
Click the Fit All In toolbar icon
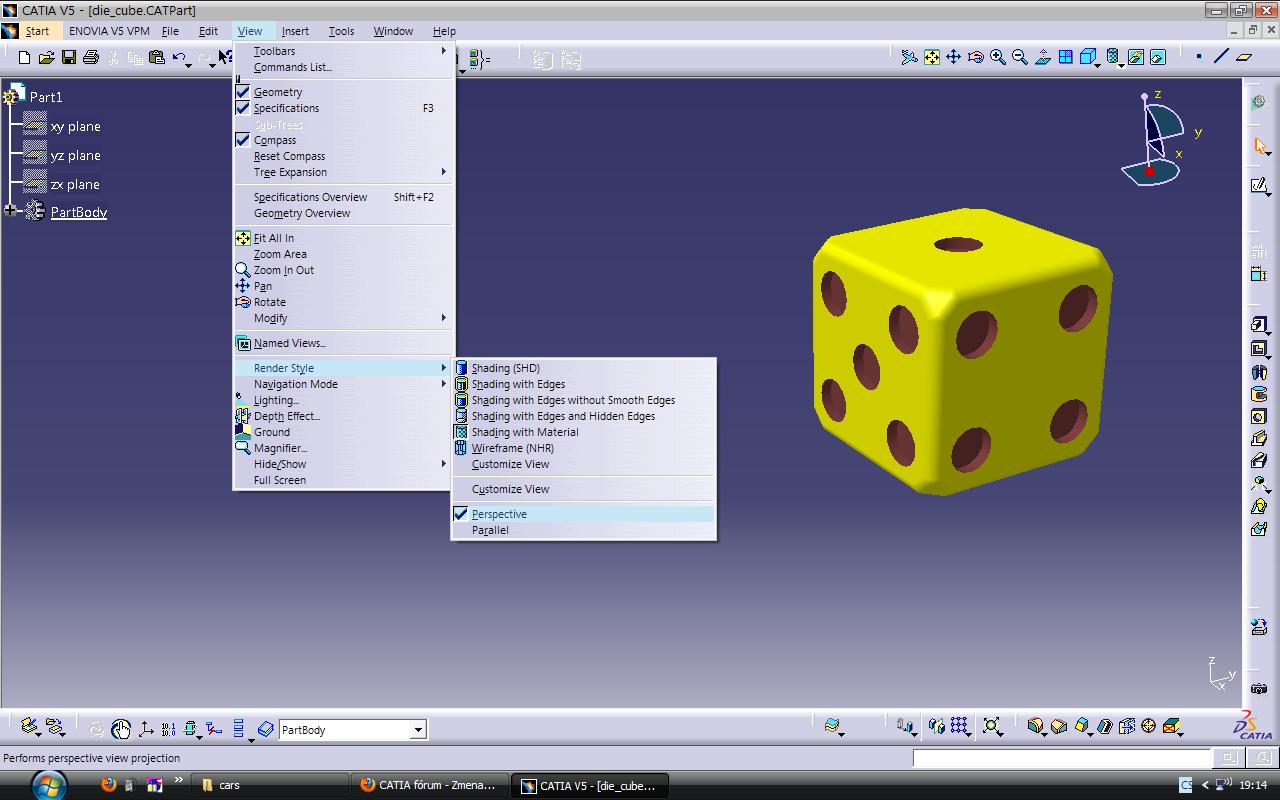tap(931, 57)
